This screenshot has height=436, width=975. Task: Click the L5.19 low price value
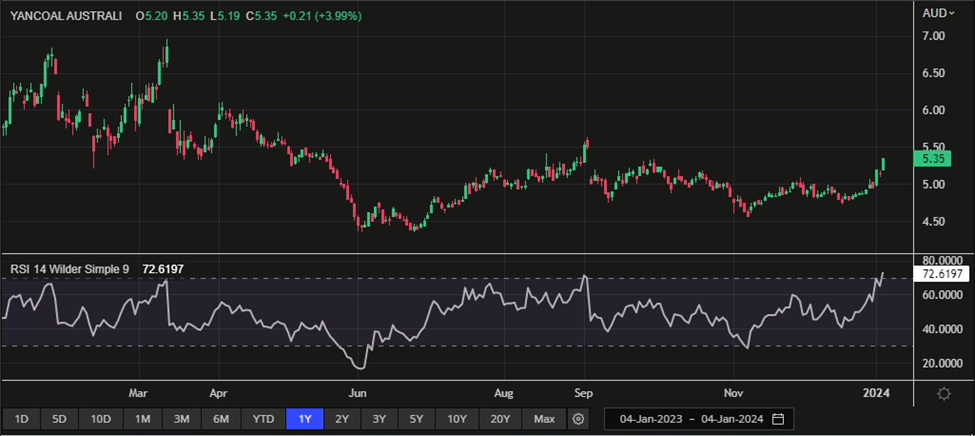click(x=224, y=16)
